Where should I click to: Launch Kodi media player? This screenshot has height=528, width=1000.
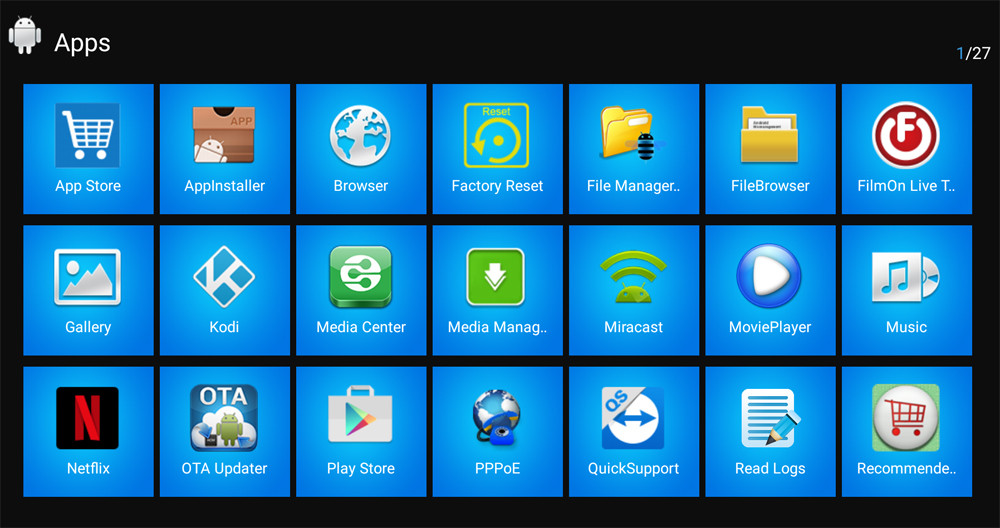(x=224, y=289)
